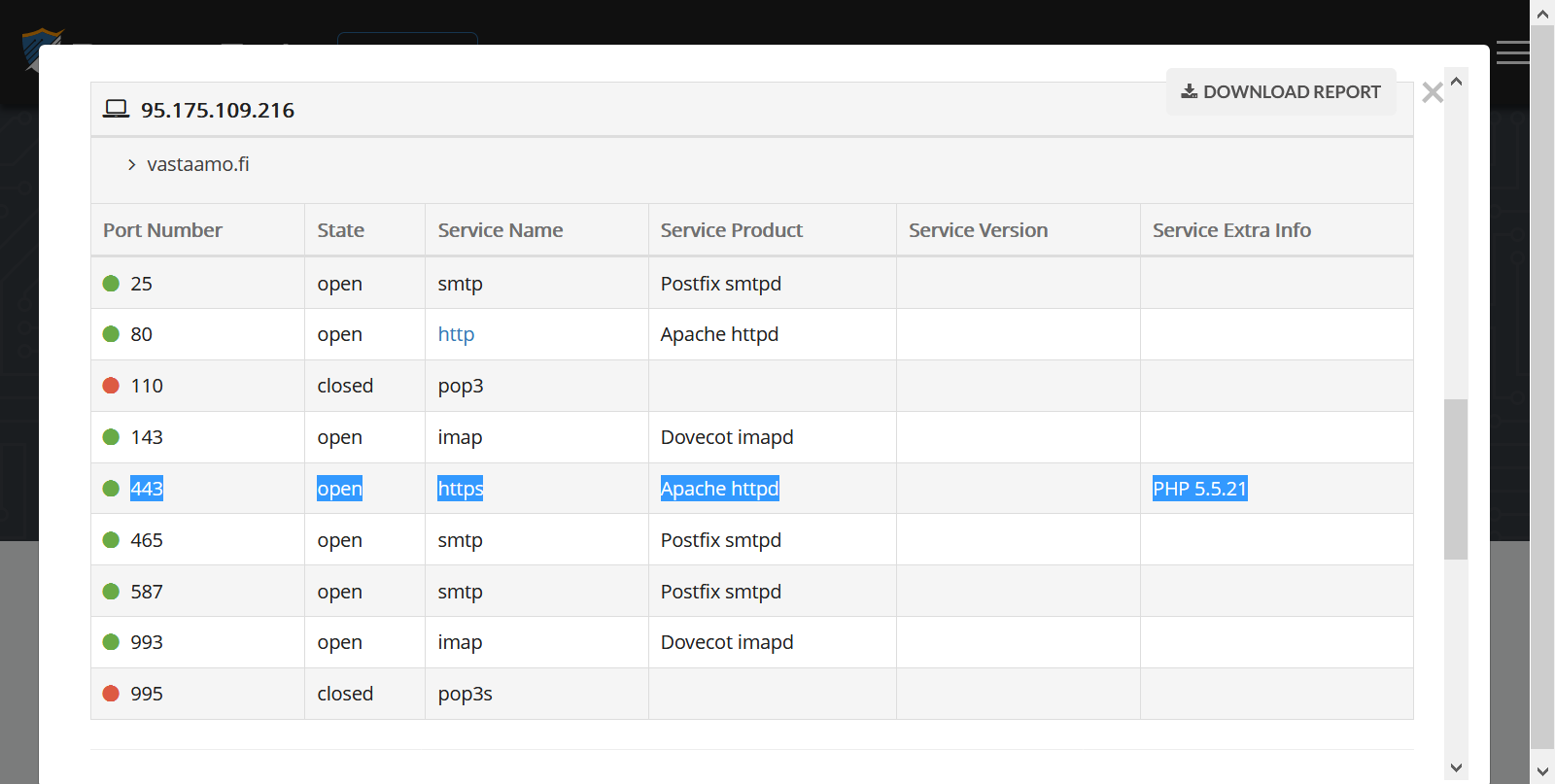Click the imap service name for port 993
This screenshot has width=1555, height=784.
460,642
